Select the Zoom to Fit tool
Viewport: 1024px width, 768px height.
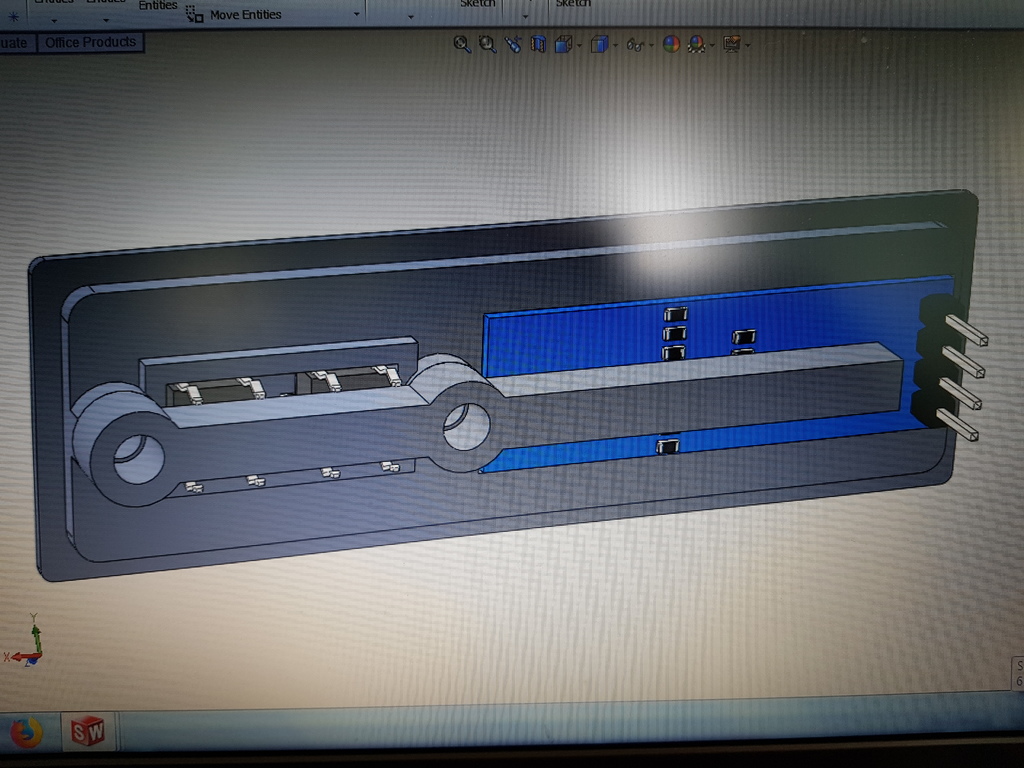pyautogui.click(x=462, y=44)
